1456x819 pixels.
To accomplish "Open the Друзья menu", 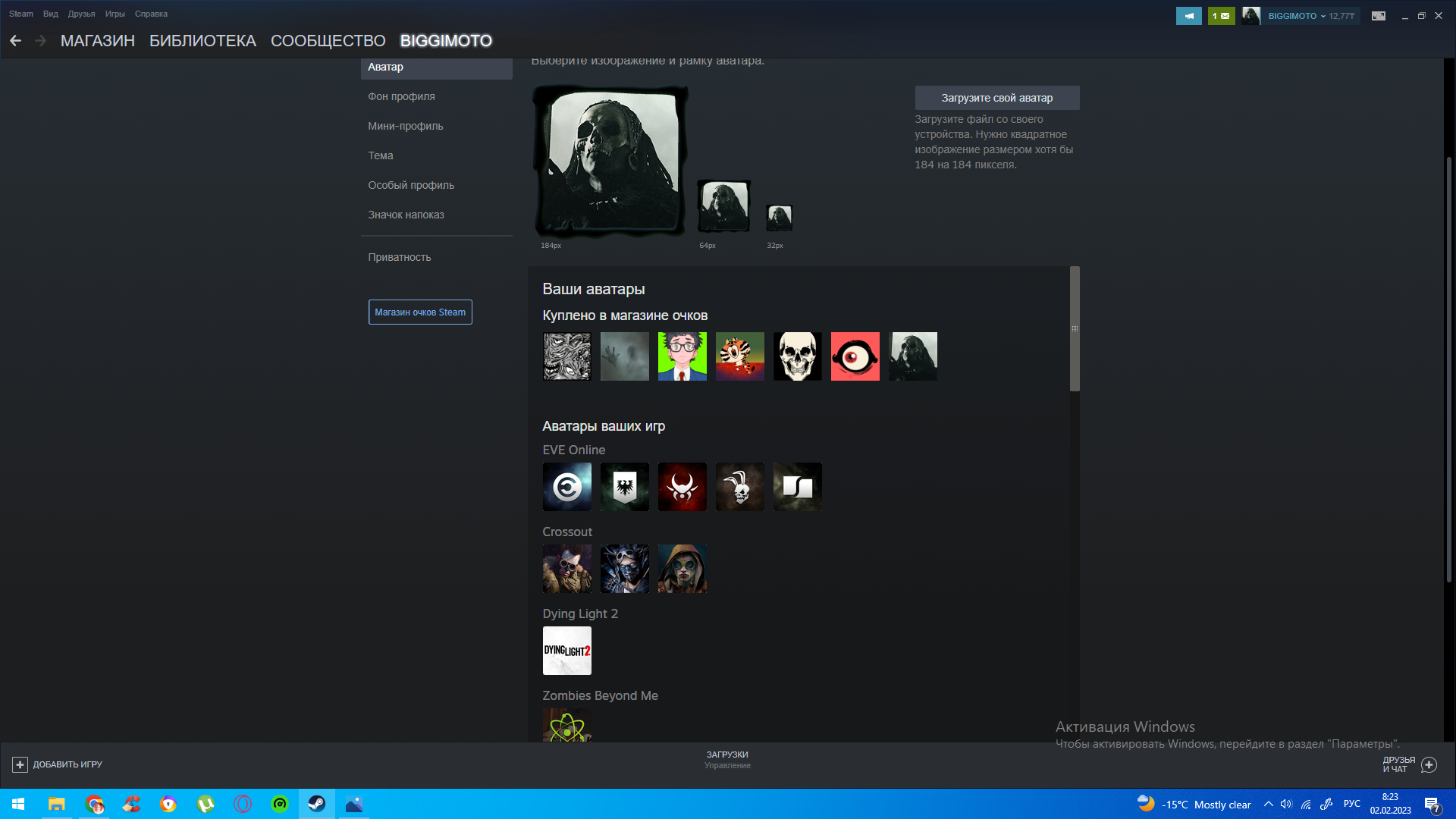I will (x=81, y=14).
